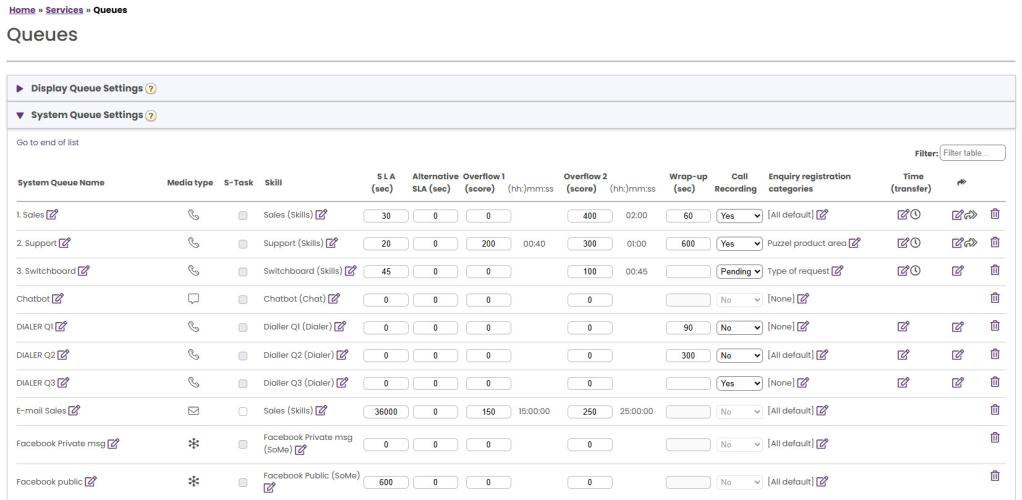The width and height of the screenshot is (1022, 500).
Task: Click clock time icon in 2. Support row
Action: tap(916, 243)
